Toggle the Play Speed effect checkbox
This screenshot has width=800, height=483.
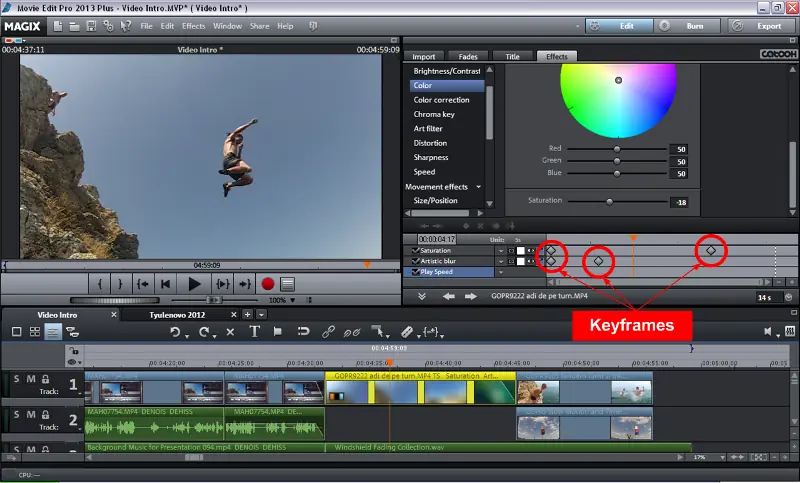point(415,272)
